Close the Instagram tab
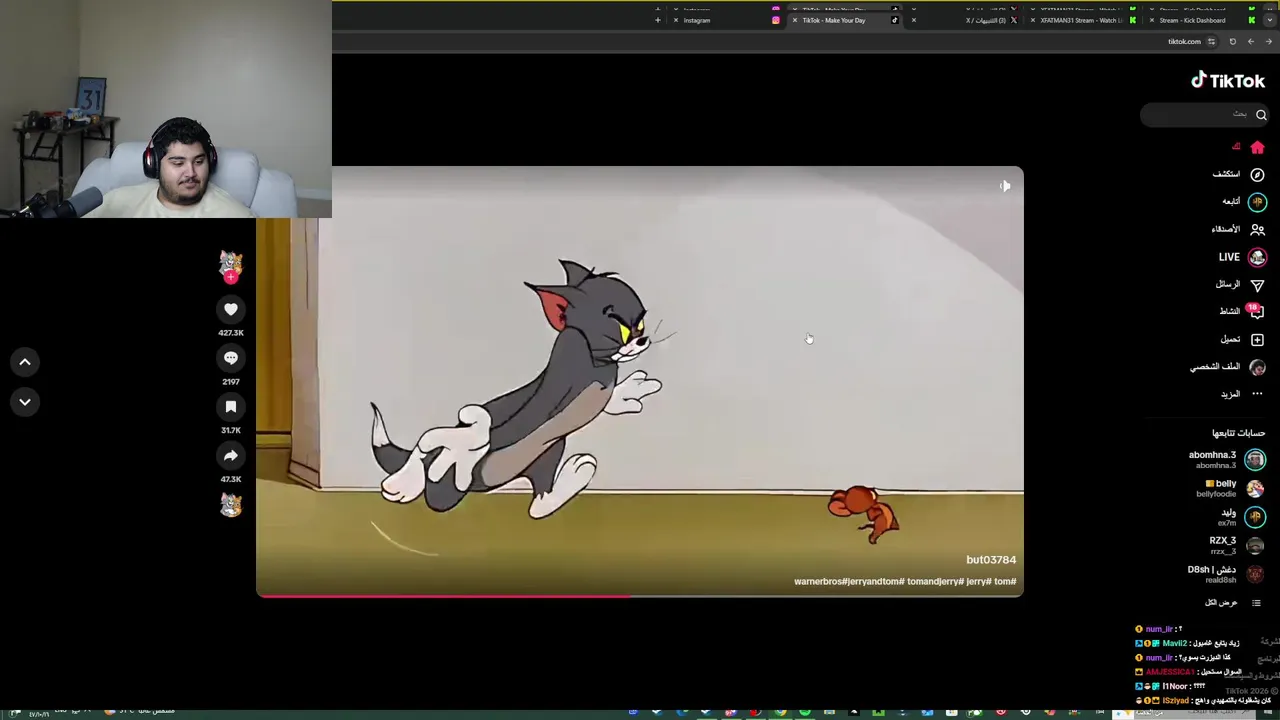 click(x=676, y=20)
